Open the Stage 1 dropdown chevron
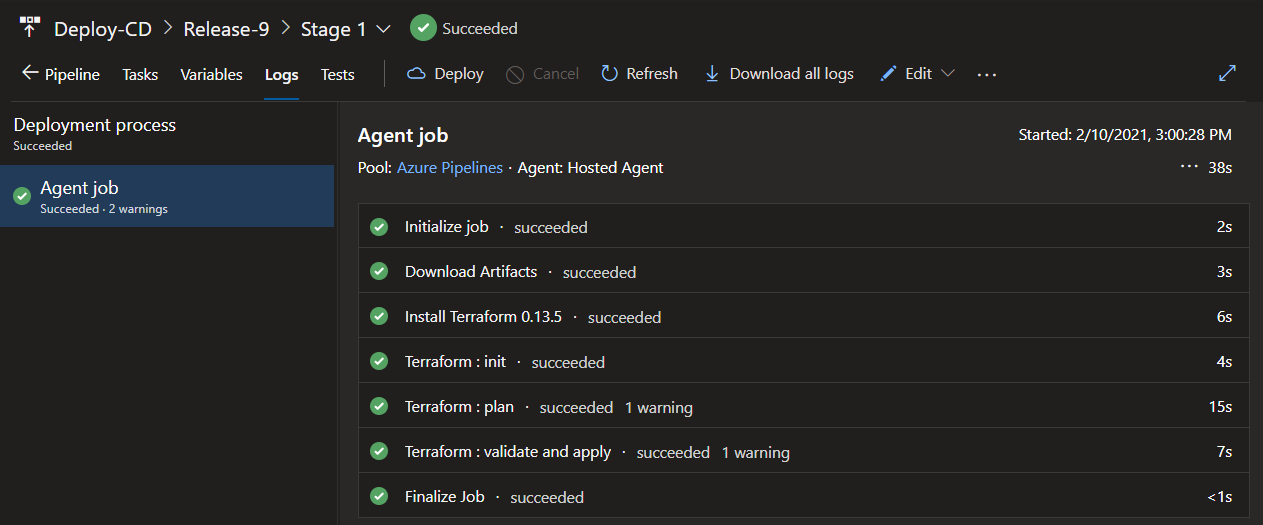 tap(383, 29)
